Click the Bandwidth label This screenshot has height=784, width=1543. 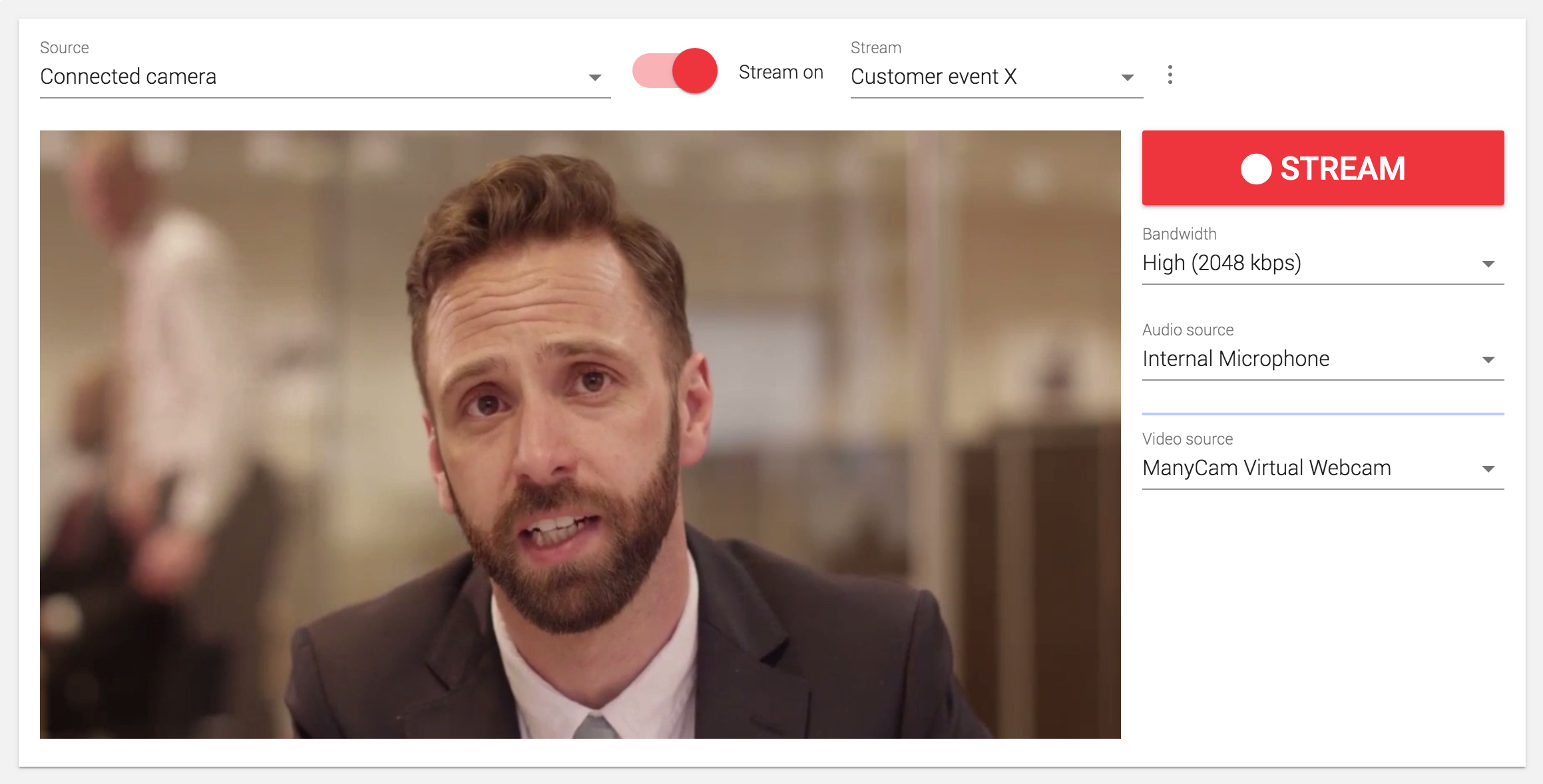click(1179, 234)
